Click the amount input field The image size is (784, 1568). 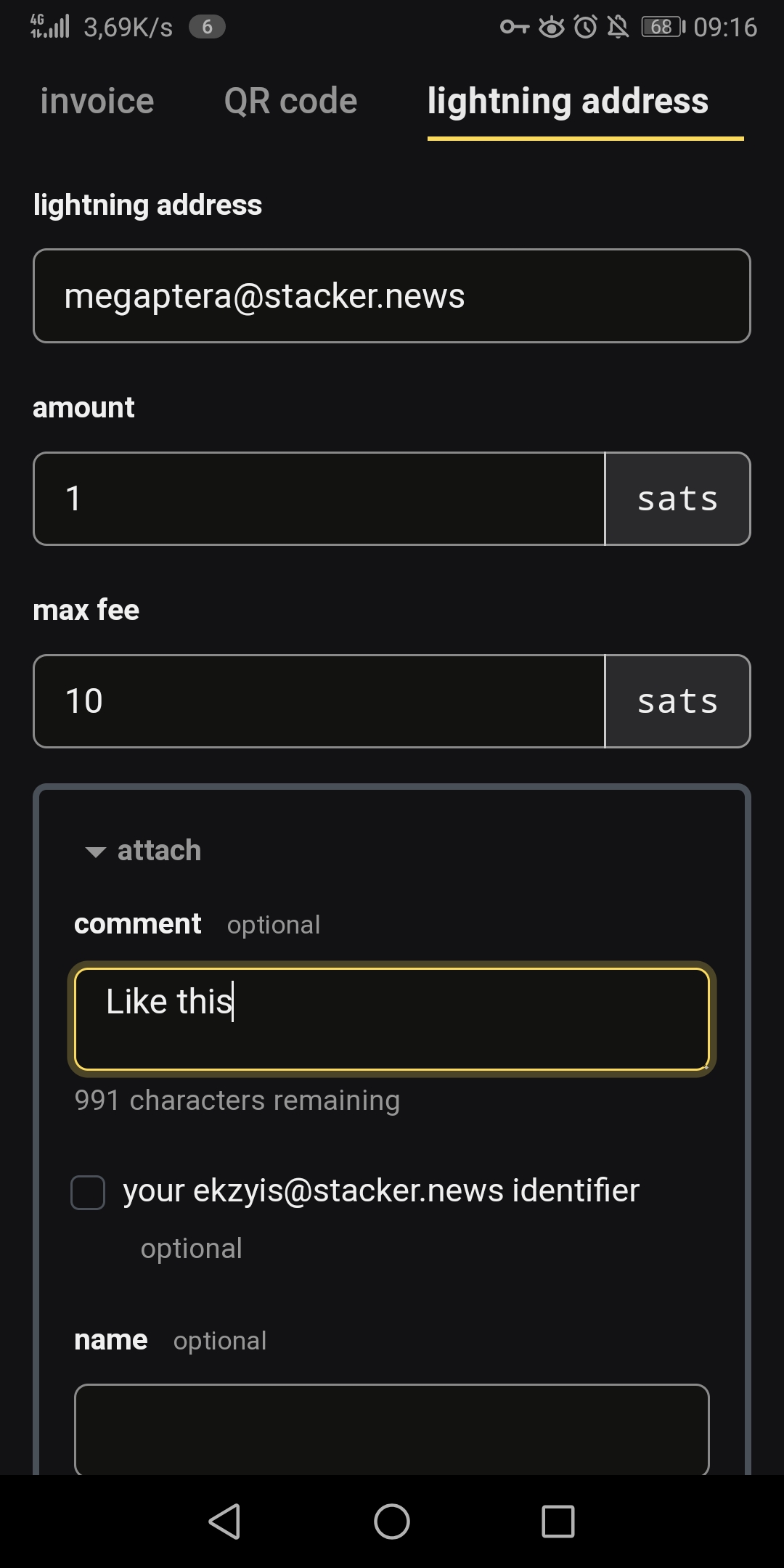tap(319, 499)
